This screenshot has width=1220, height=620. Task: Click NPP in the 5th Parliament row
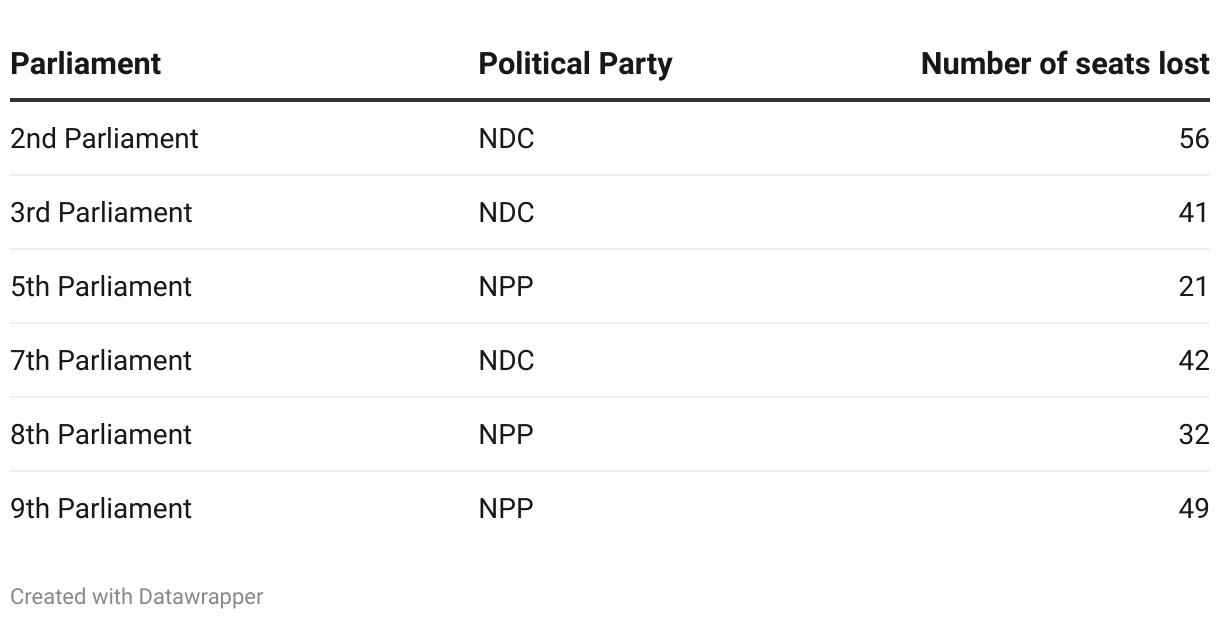[x=506, y=286]
